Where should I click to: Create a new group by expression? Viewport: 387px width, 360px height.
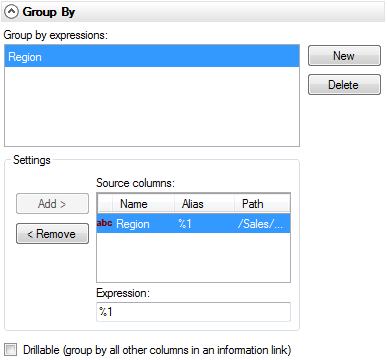[x=344, y=56]
